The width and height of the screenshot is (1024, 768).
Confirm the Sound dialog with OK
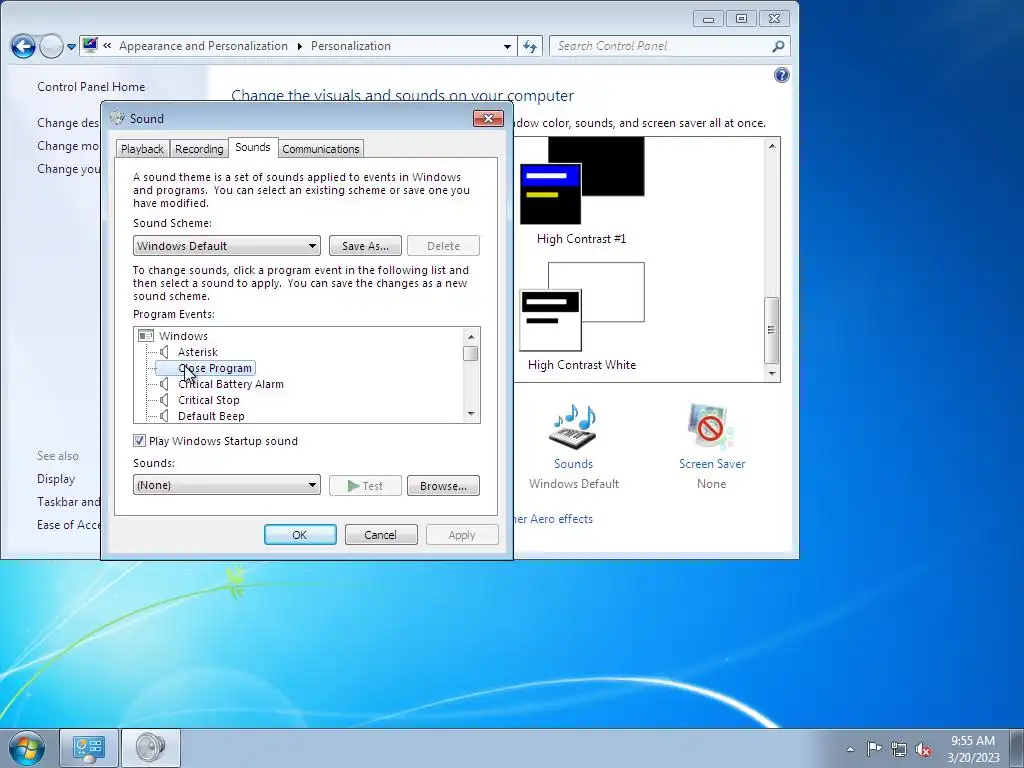coord(300,535)
